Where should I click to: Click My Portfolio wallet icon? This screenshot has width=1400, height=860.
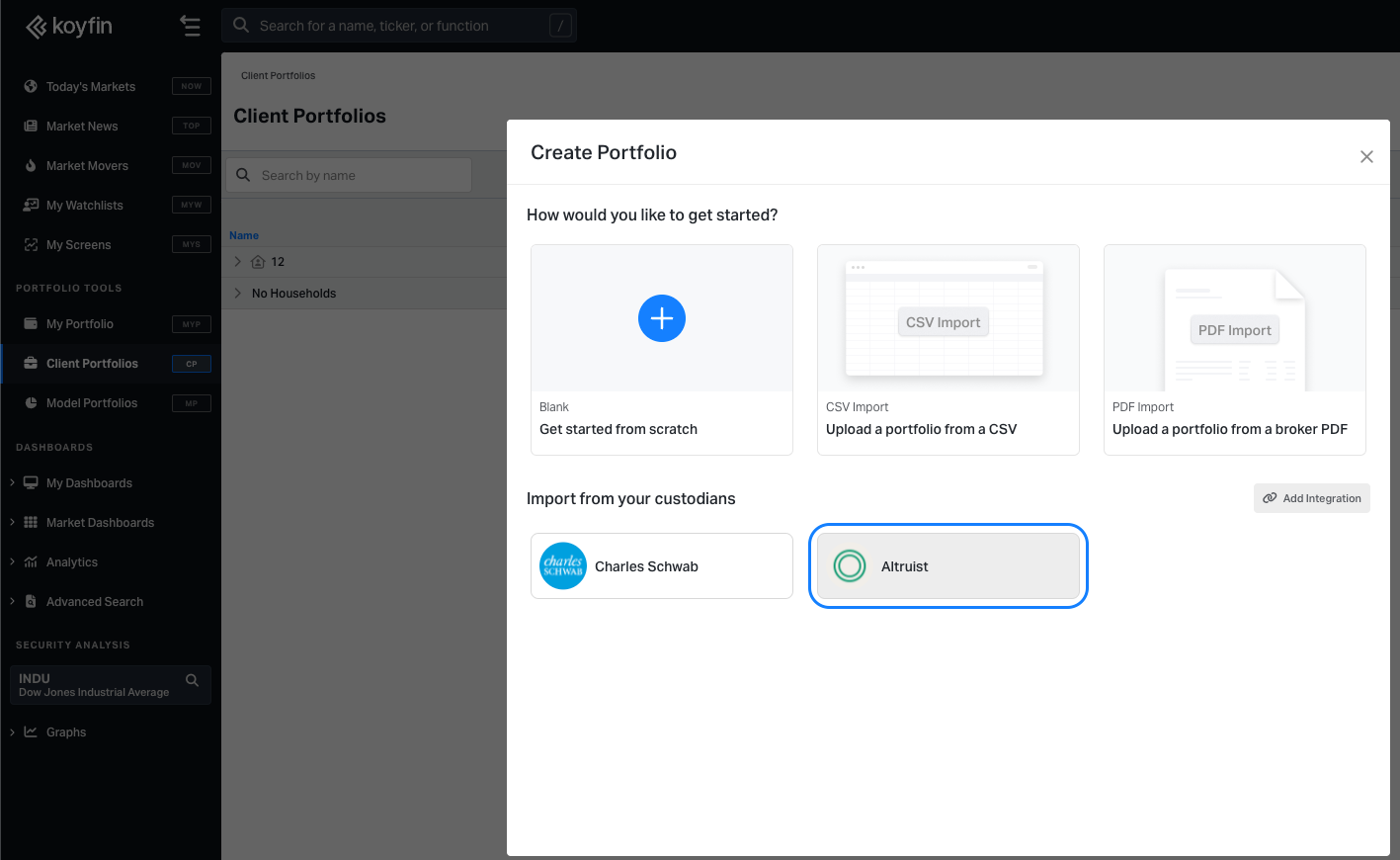click(31, 323)
